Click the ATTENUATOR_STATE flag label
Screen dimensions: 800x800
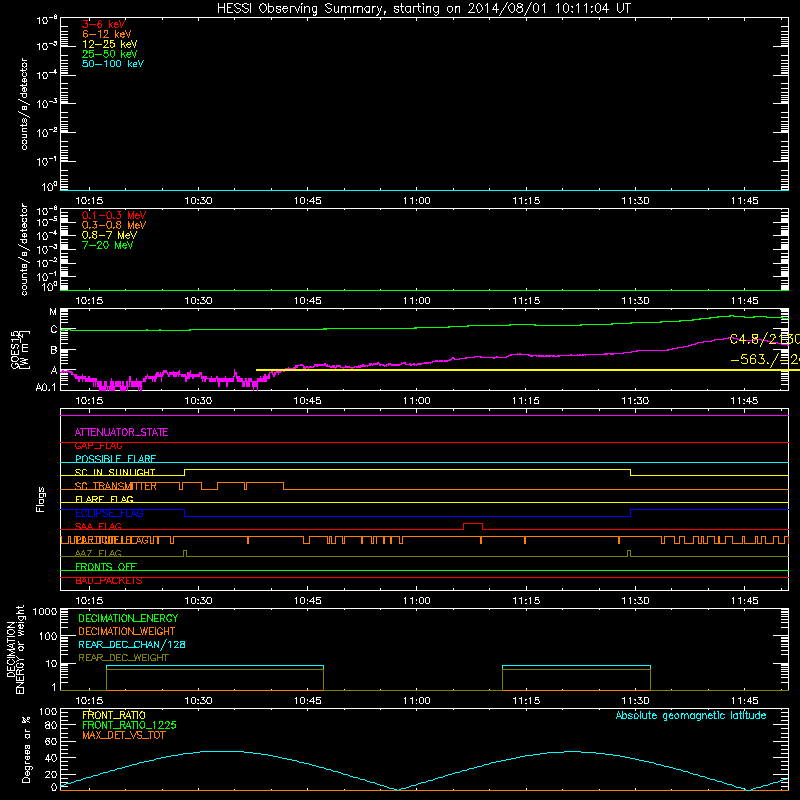121,432
